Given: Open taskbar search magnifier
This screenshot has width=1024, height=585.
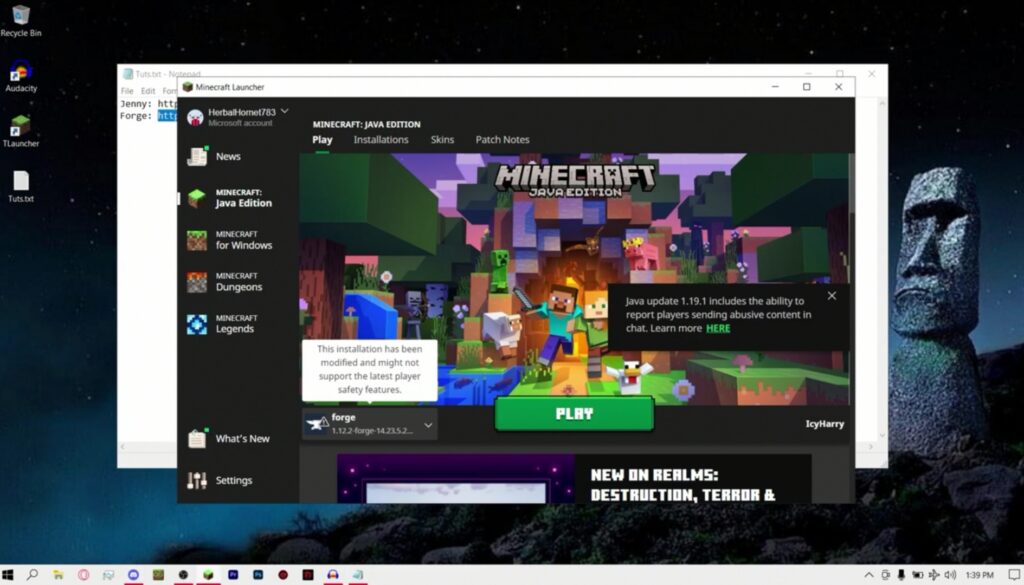Looking at the screenshot, I should [32, 575].
